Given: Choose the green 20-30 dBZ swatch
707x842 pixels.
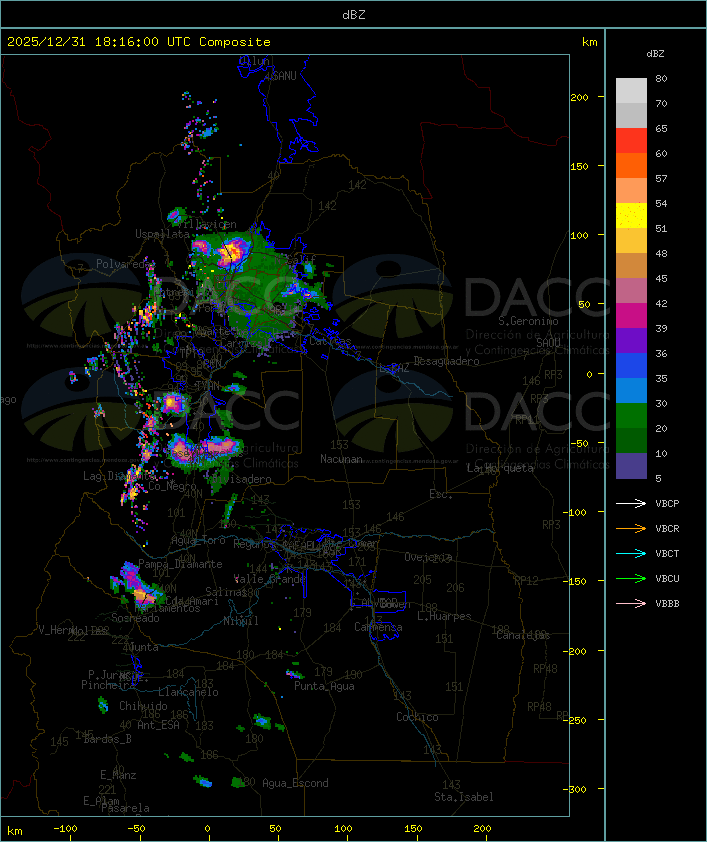Looking at the screenshot, I should click(631, 416).
